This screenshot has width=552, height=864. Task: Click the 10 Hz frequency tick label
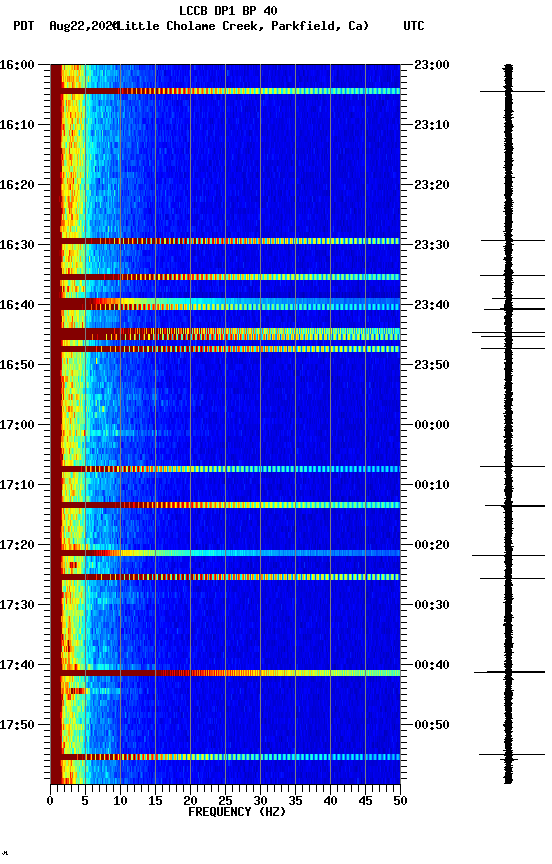pyautogui.click(x=120, y=801)
